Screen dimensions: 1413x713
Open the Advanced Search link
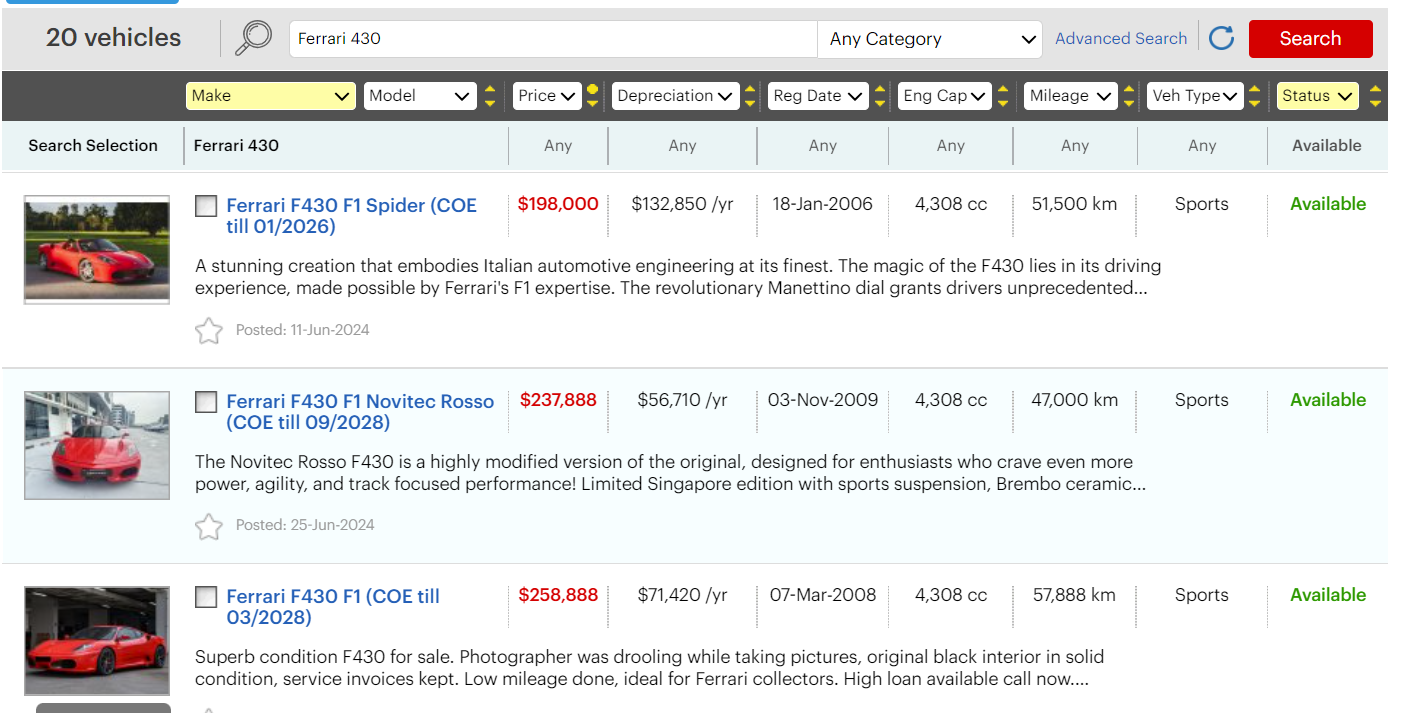coord(1121,39)
